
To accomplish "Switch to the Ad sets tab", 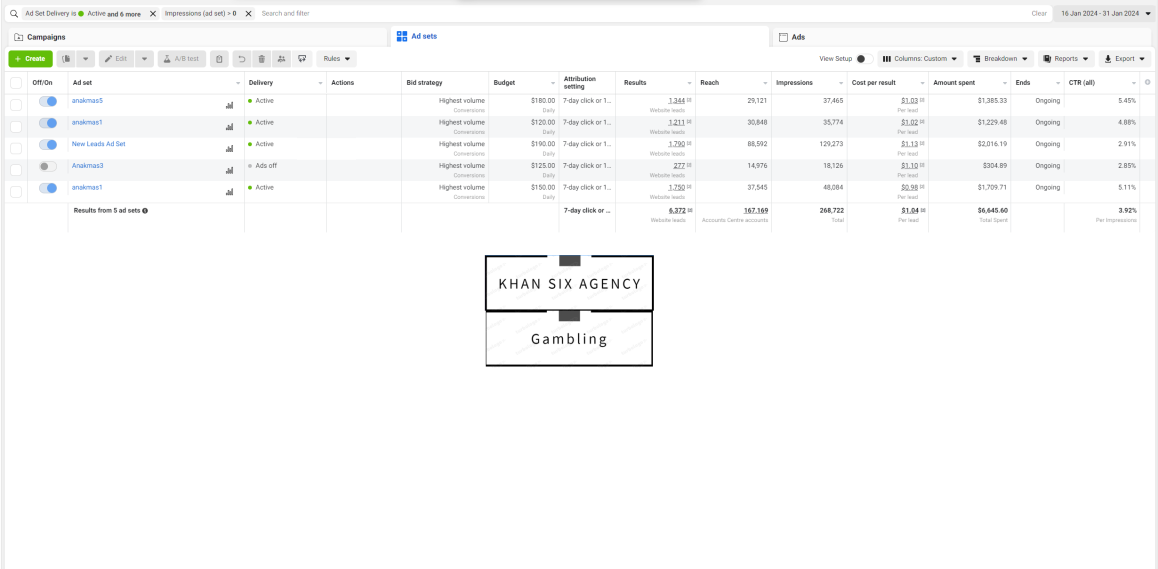I will 579,35.
